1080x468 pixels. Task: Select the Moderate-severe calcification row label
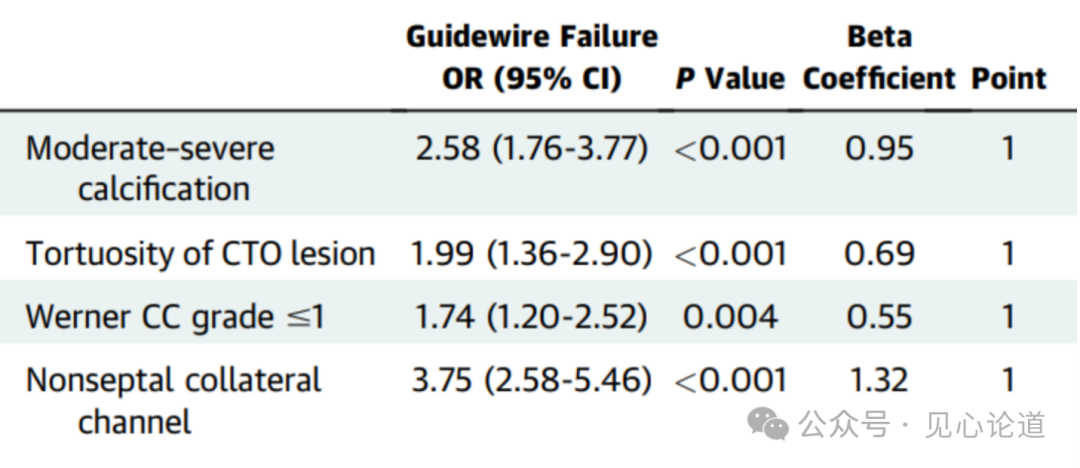(x=150, y=168)
